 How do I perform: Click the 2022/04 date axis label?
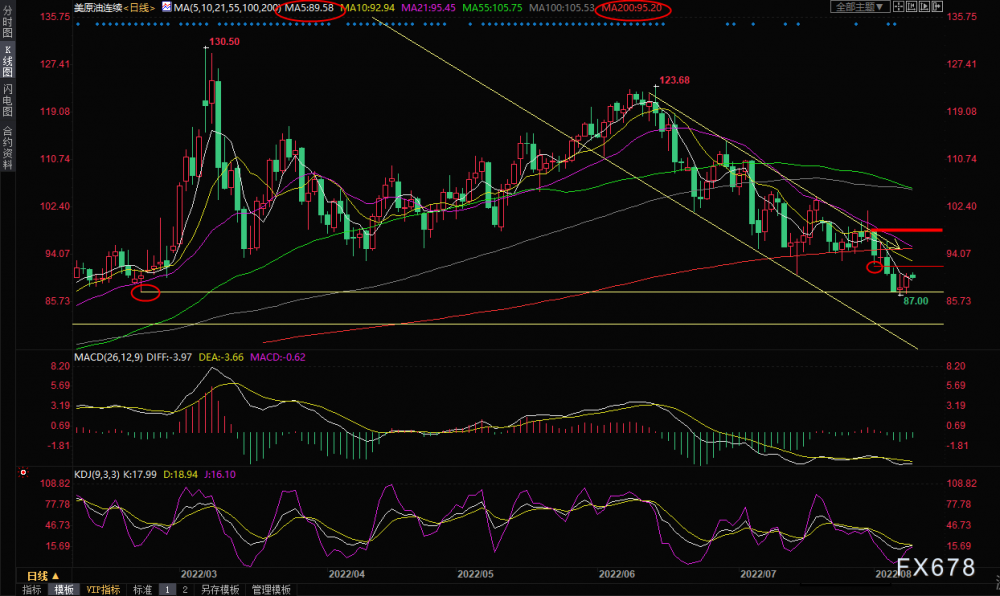[x=346, y=574]
